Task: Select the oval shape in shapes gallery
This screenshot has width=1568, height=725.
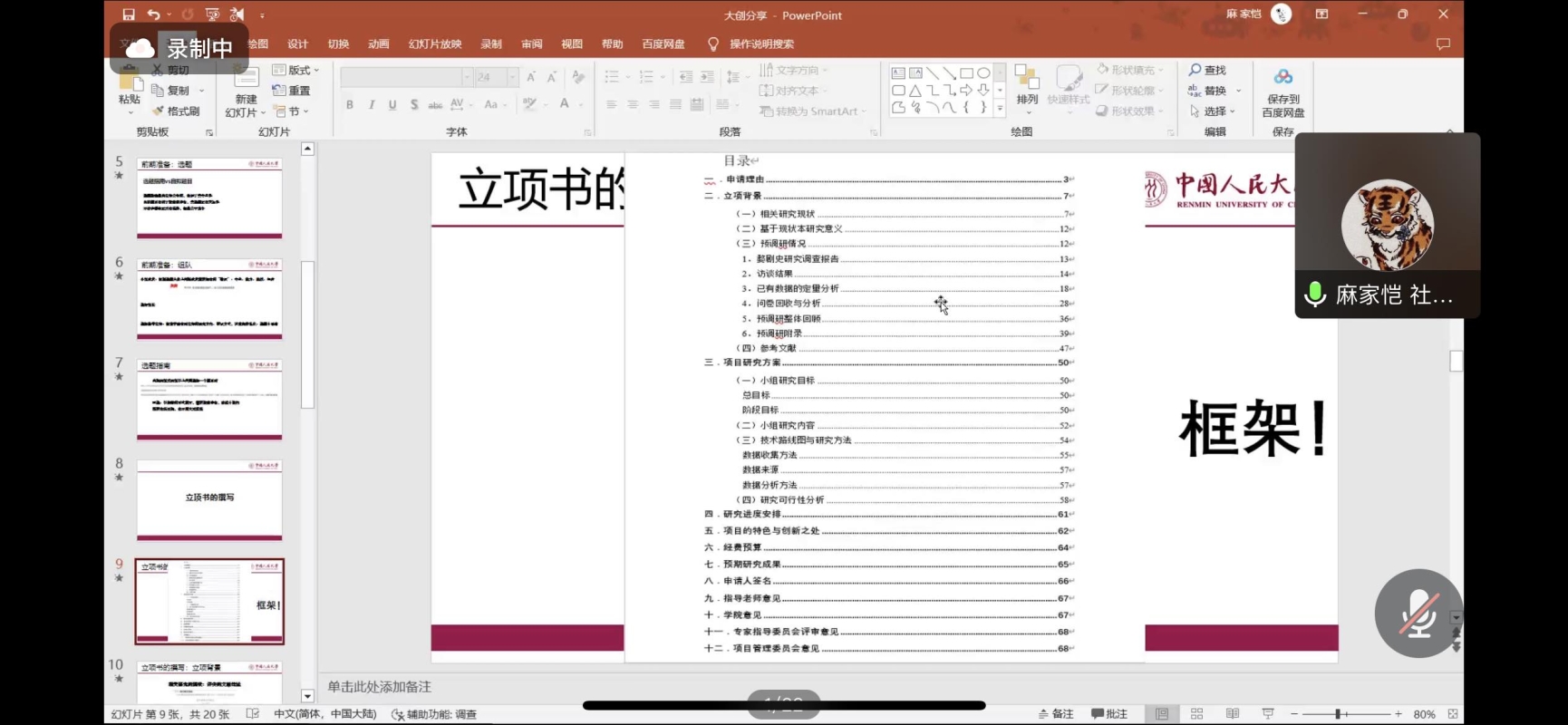Action: point(983,73)
